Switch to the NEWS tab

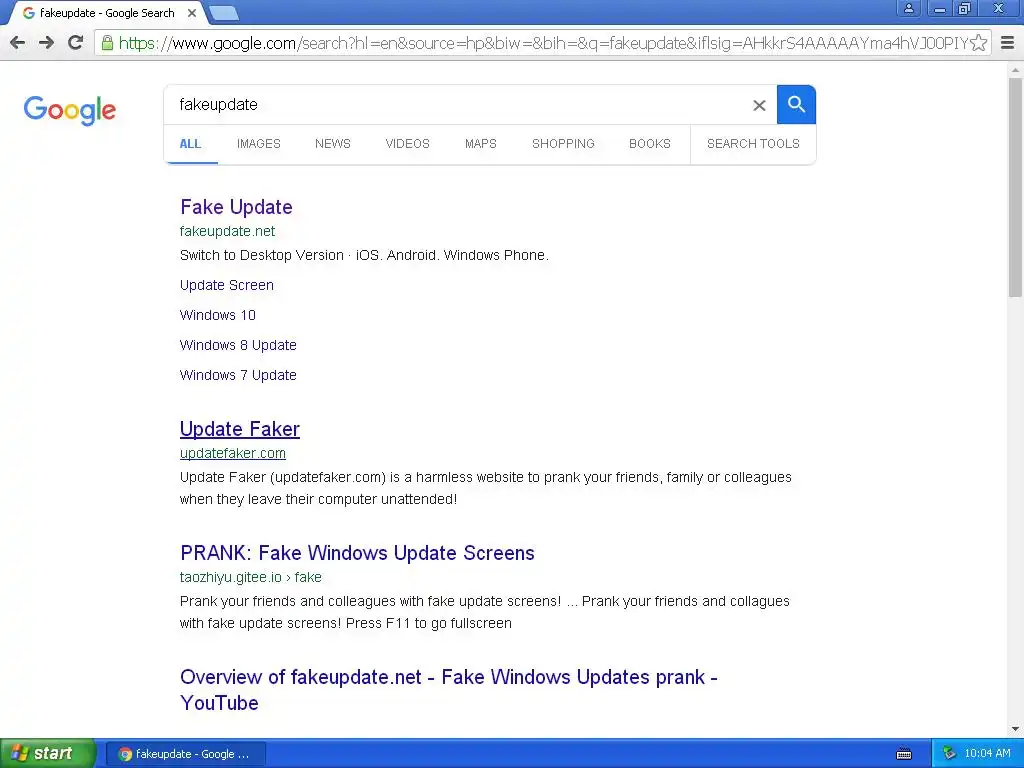[x=333, y=144]
